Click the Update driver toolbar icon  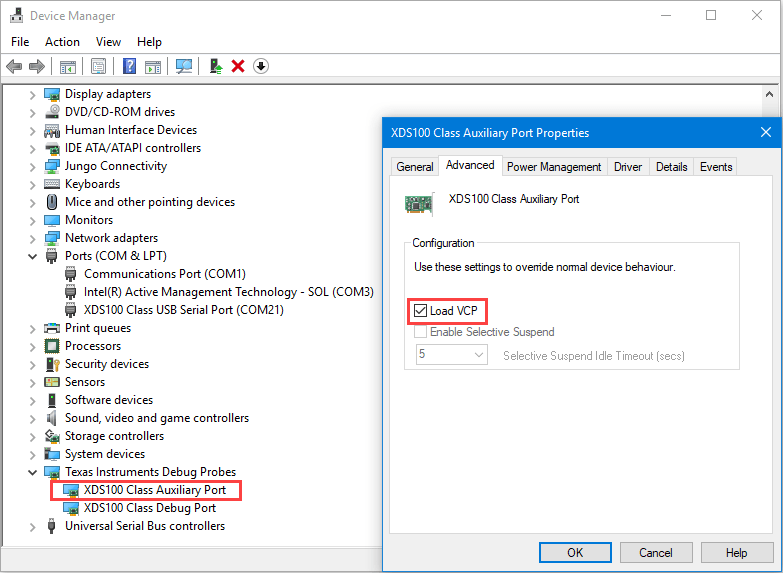[216, 66]
